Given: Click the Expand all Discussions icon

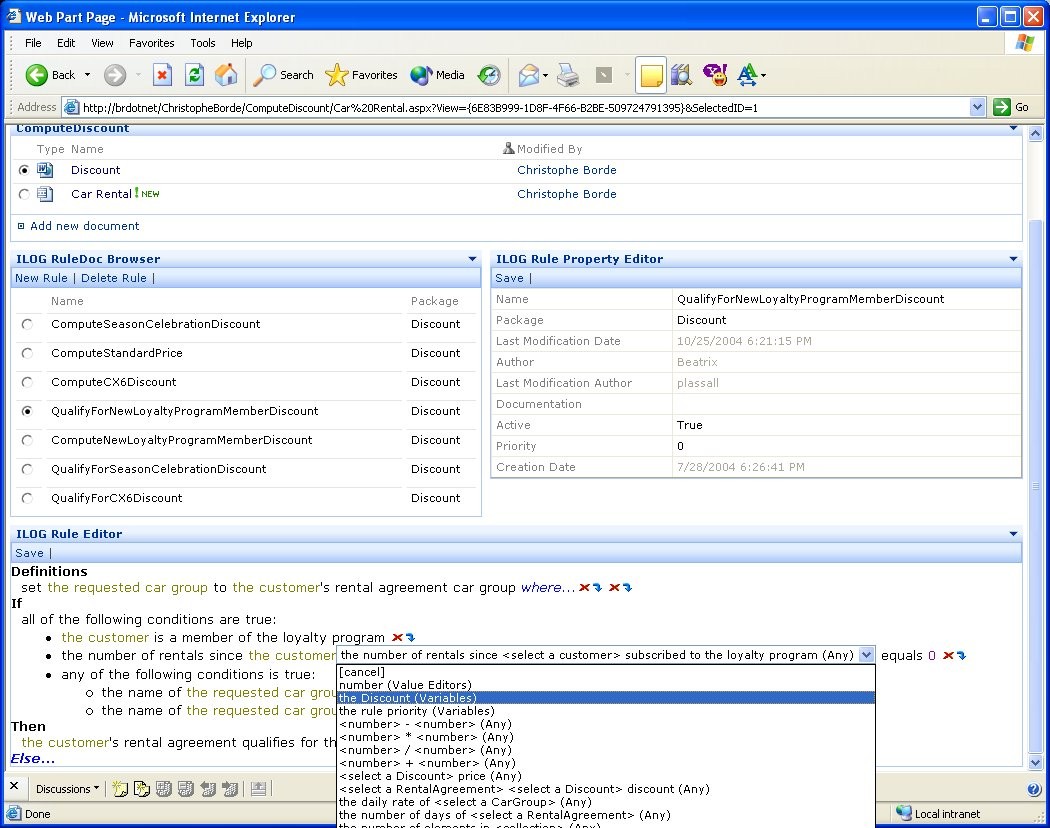Looking at the screenshot, I should [164, 789].
